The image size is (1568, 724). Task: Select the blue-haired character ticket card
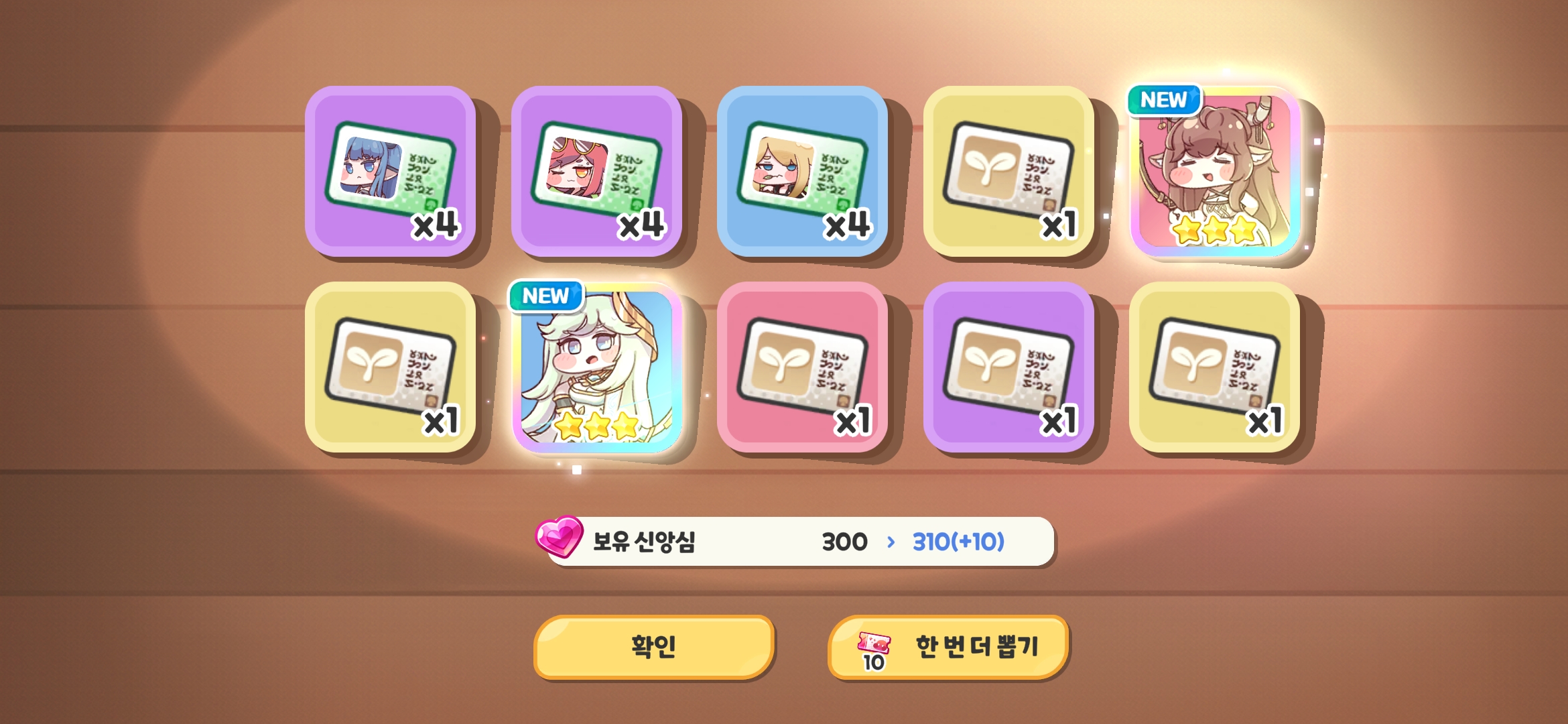[x=391, y=171]
